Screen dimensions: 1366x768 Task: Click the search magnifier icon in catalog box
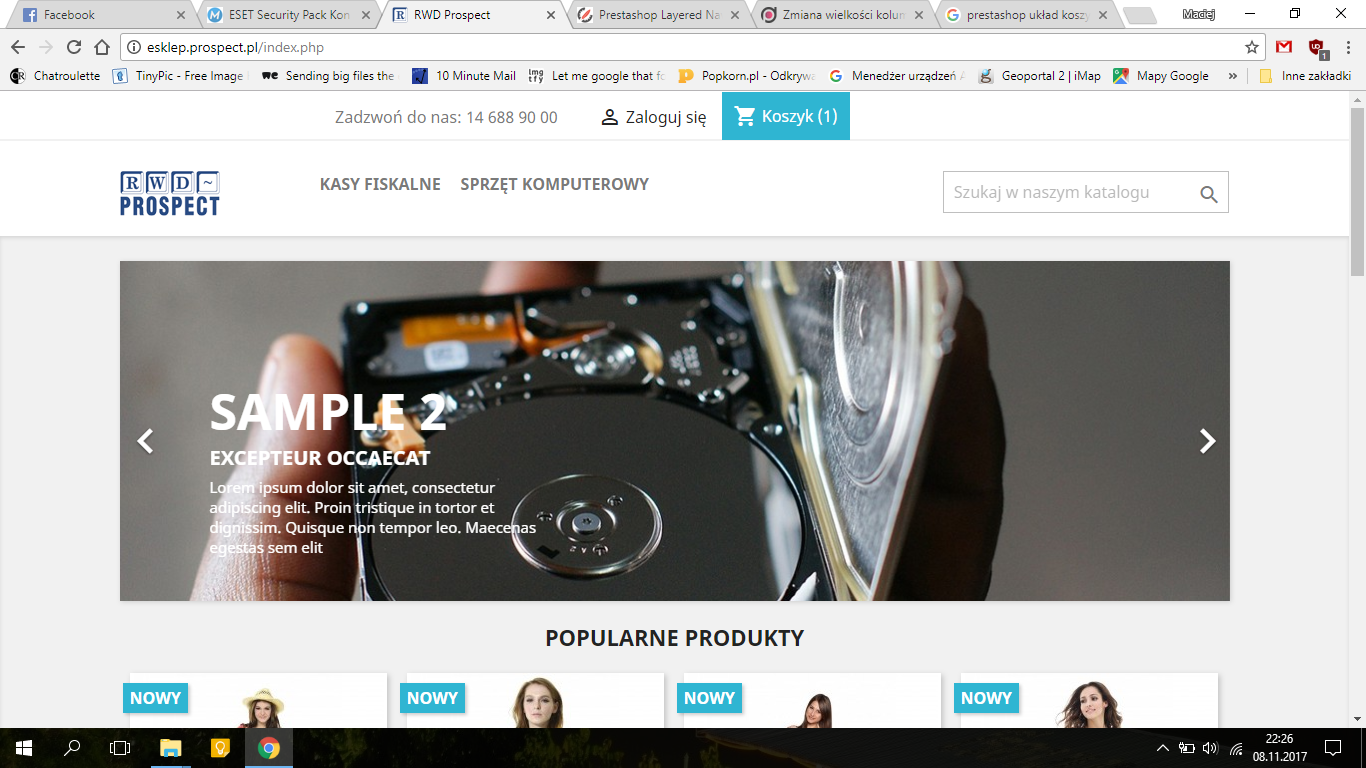pos(1208,194)
